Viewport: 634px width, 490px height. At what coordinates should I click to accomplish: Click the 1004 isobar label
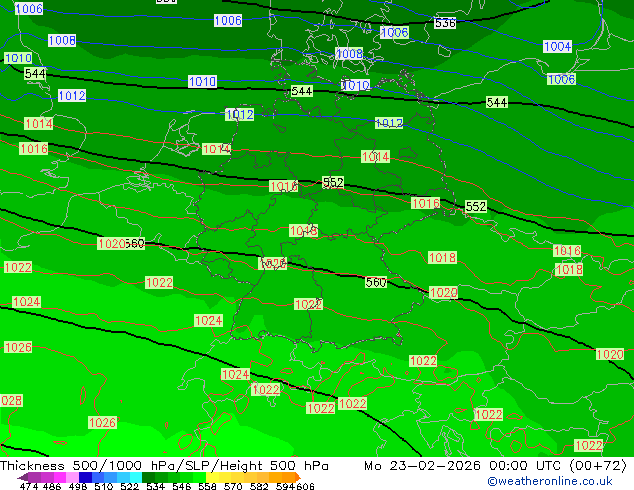(557, 46)
